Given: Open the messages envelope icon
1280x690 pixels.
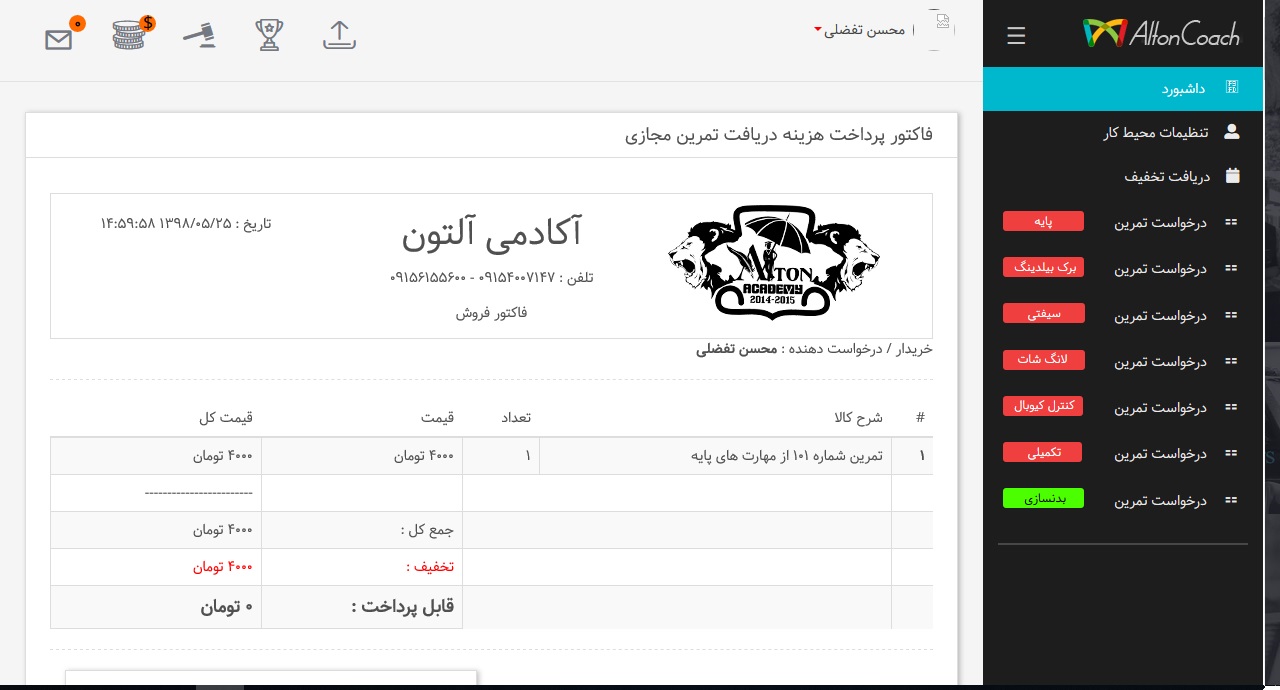Looking at the screenshot, I should [x=60, y=39].
